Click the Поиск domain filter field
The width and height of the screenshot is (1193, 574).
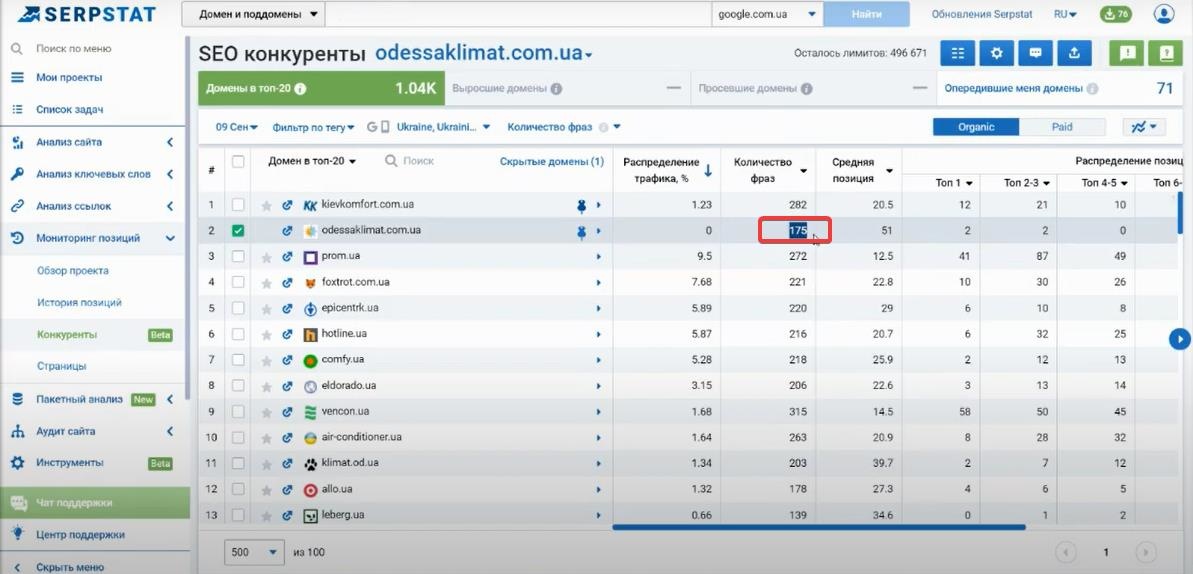click(418, 161)
